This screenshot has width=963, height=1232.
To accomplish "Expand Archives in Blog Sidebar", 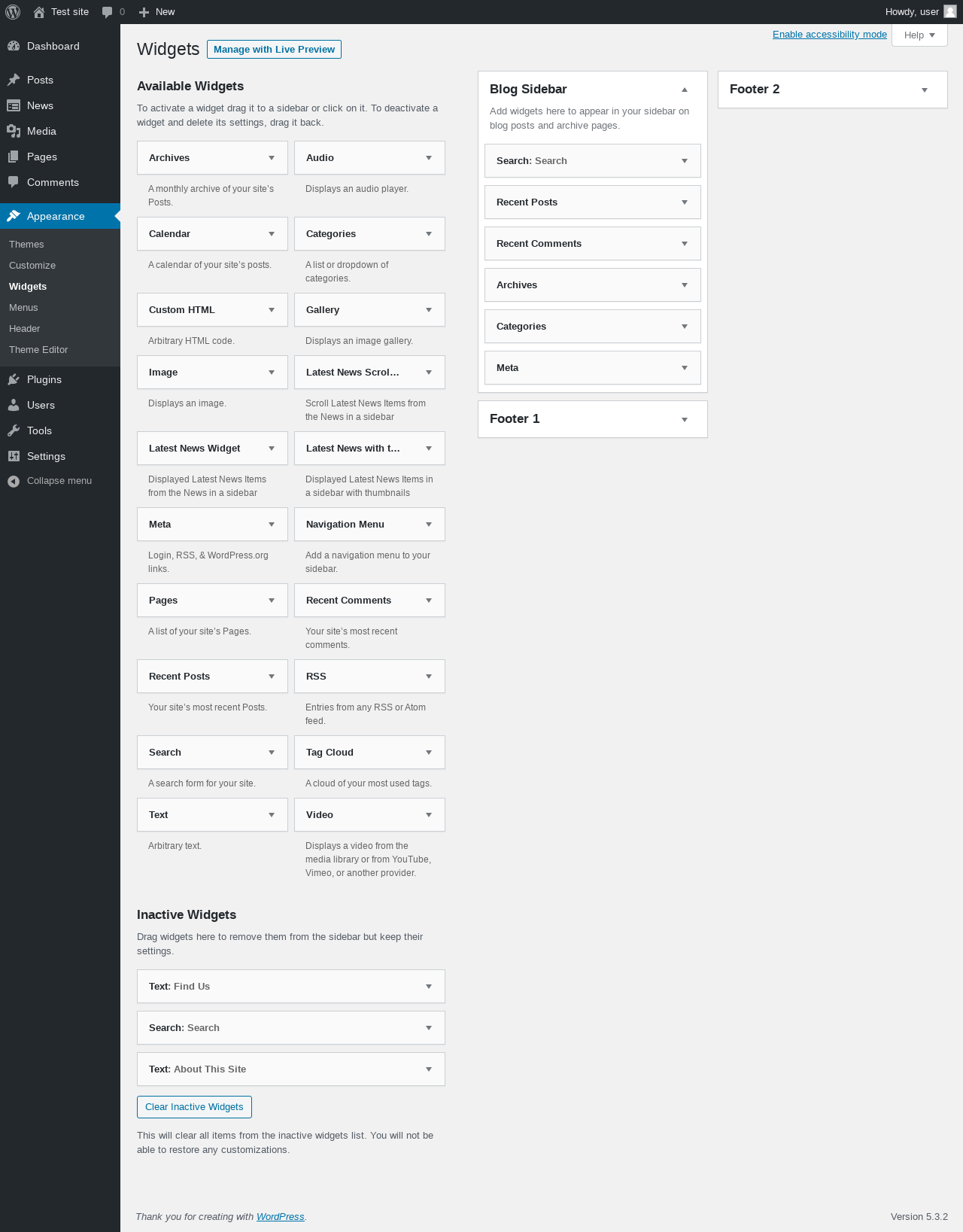I will (x=685, y=285).
